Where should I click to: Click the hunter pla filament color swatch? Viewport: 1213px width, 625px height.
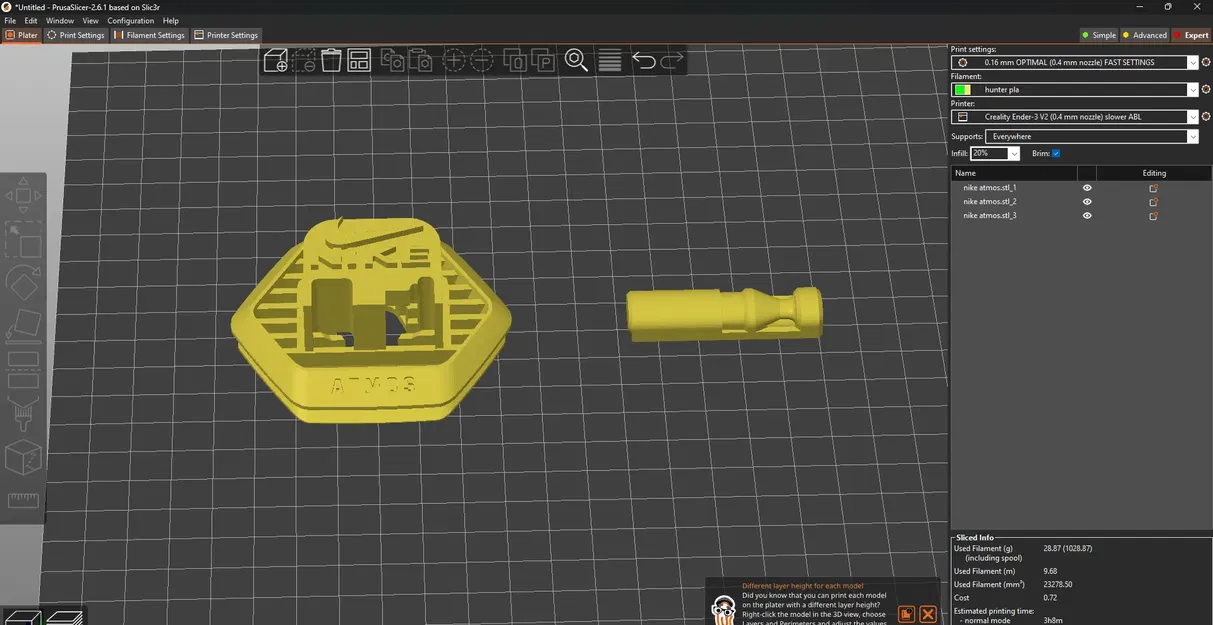tap(962, 89)
